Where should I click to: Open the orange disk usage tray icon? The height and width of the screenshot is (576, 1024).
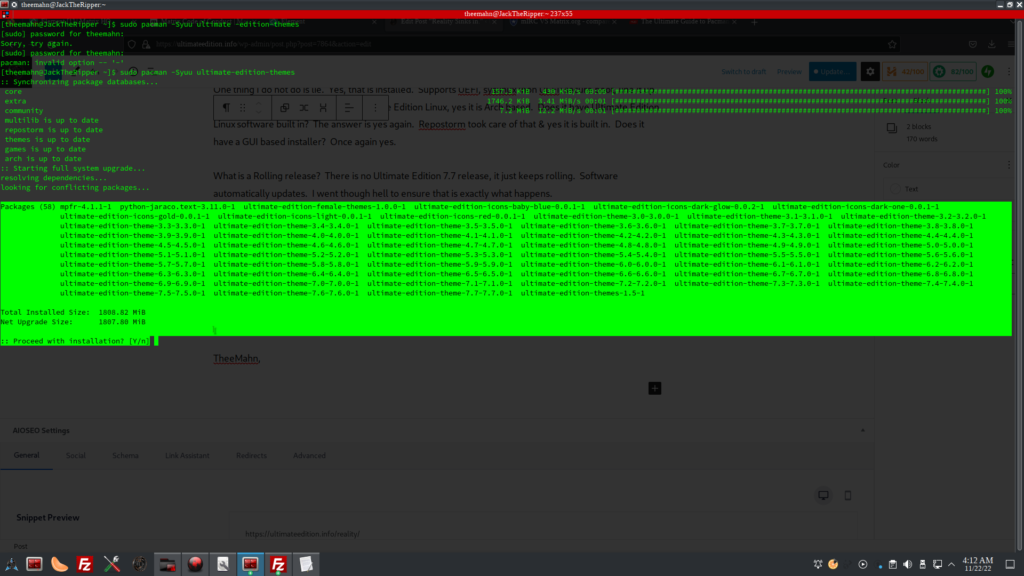pyautogui.click(x=833, y=564)
